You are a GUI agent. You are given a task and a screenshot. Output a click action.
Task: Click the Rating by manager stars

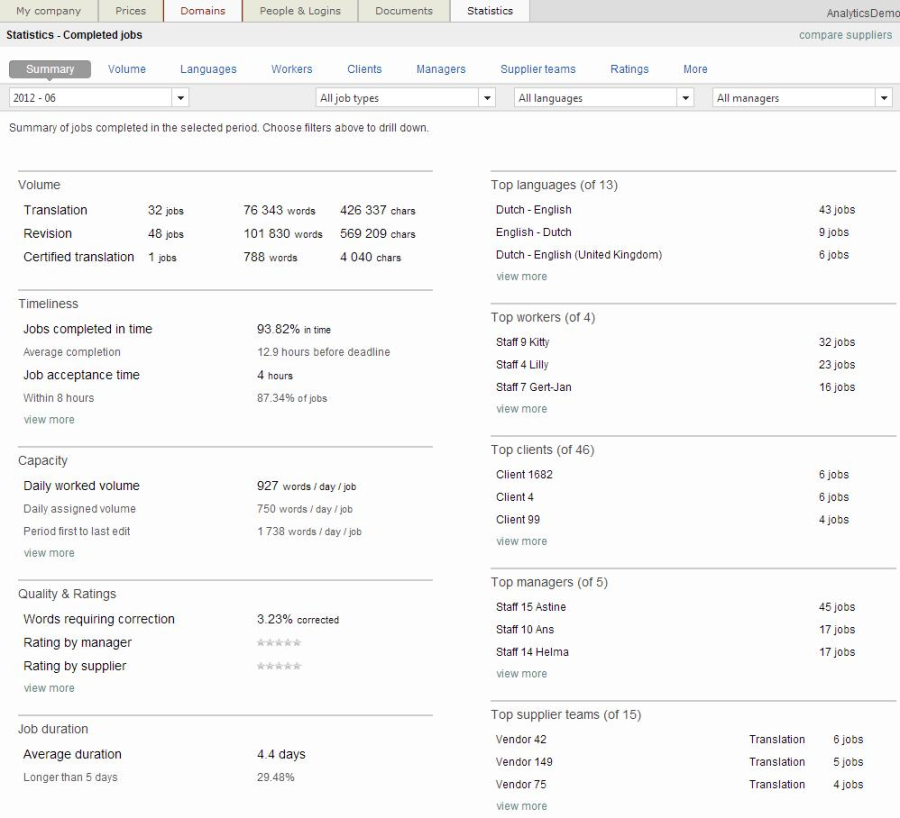tap(279, 643)
